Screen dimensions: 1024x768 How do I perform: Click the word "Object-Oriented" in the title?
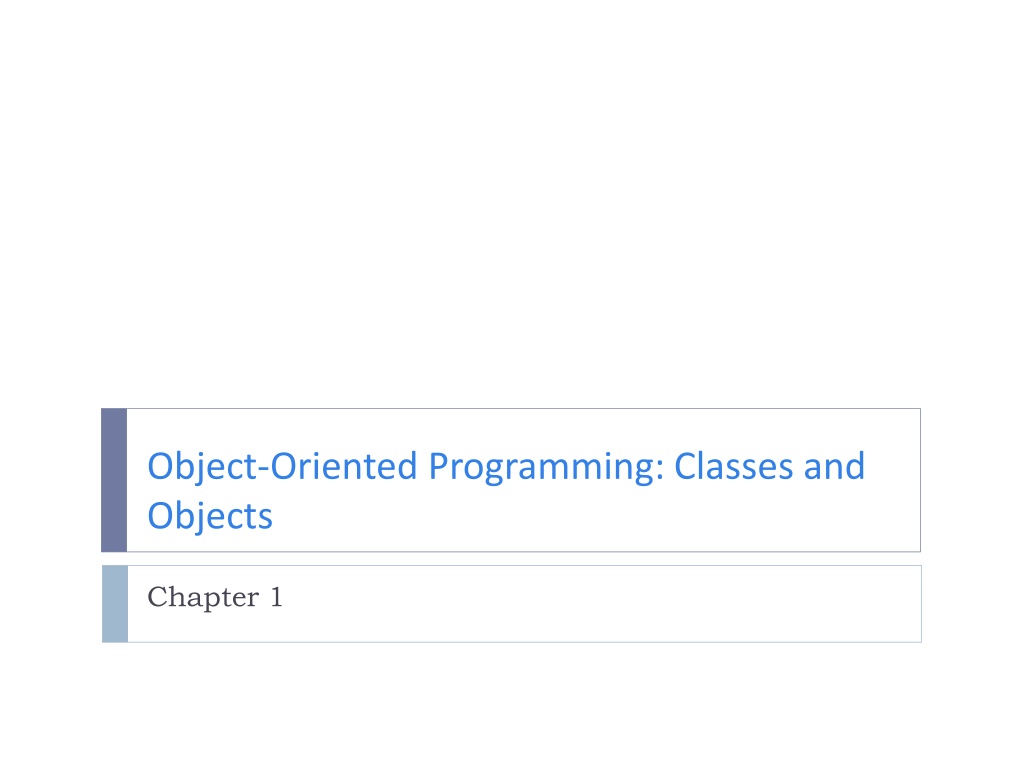pos(282,468)
